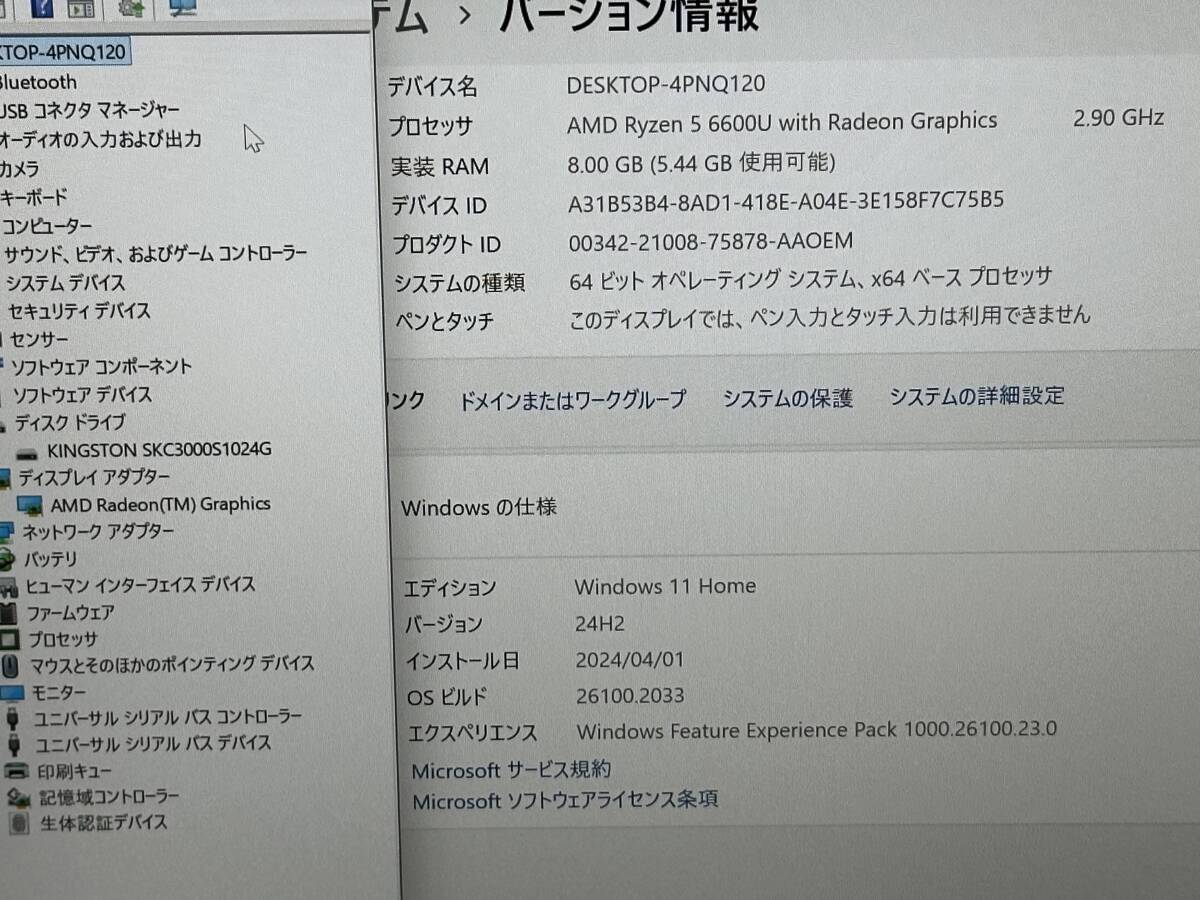The width and height of the screenshot is (1200, 900).
Task: Select the オーディオの入力および出力 category
Action: pos(100,139)
